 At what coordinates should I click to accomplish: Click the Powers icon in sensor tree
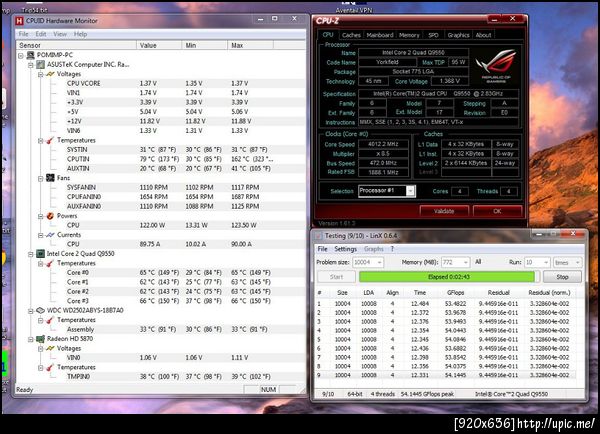point(50,216)
